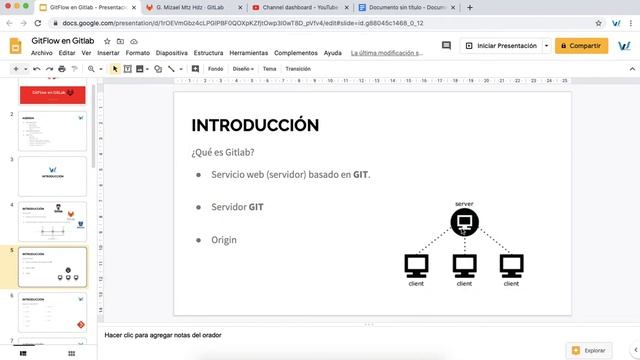Select the line tool

171,69
